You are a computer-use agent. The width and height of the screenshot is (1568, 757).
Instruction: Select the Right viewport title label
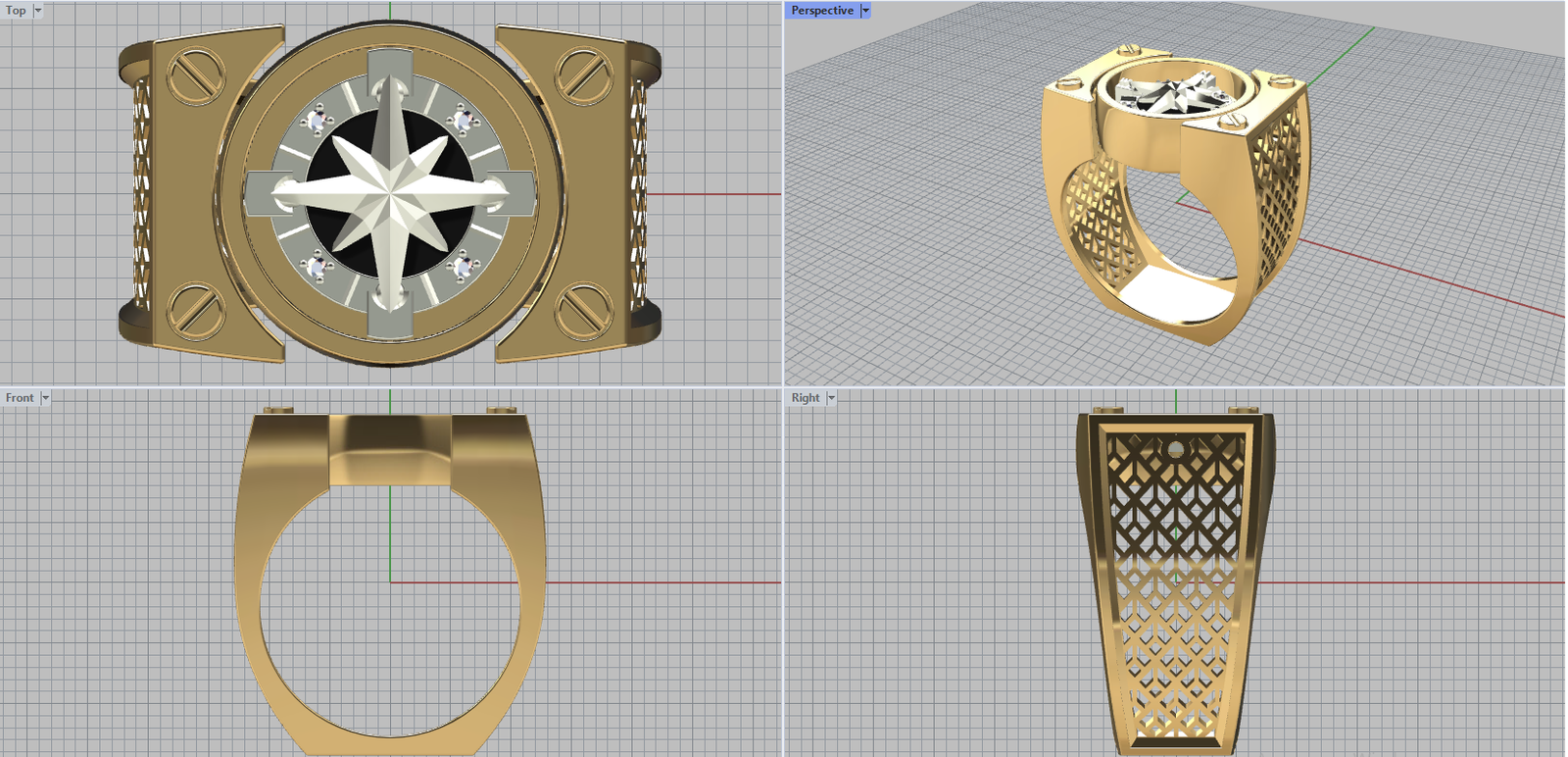[x=806, y=398]
